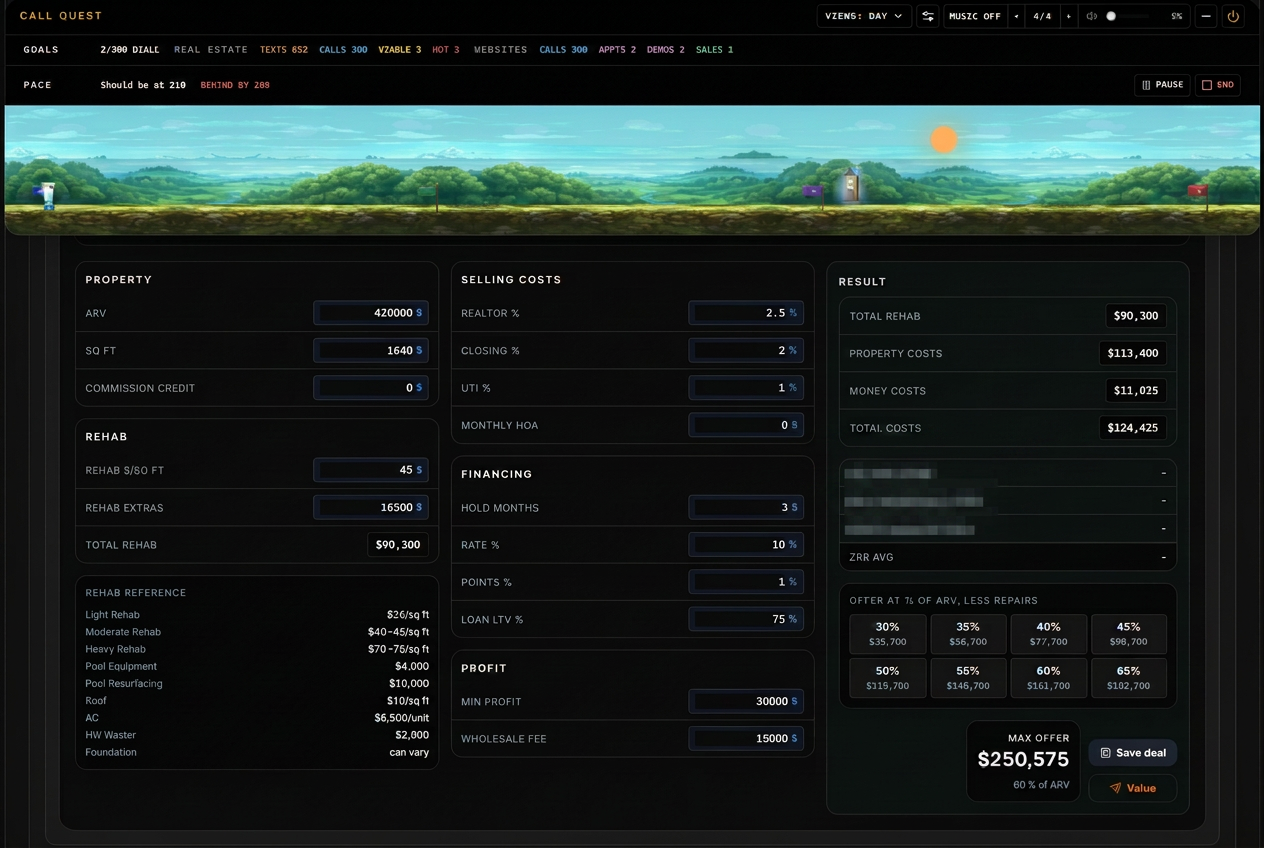Click the Hold Months input field
Image resolution: width=1264 pixels, height=848 pixels.
tap(746, 507)
